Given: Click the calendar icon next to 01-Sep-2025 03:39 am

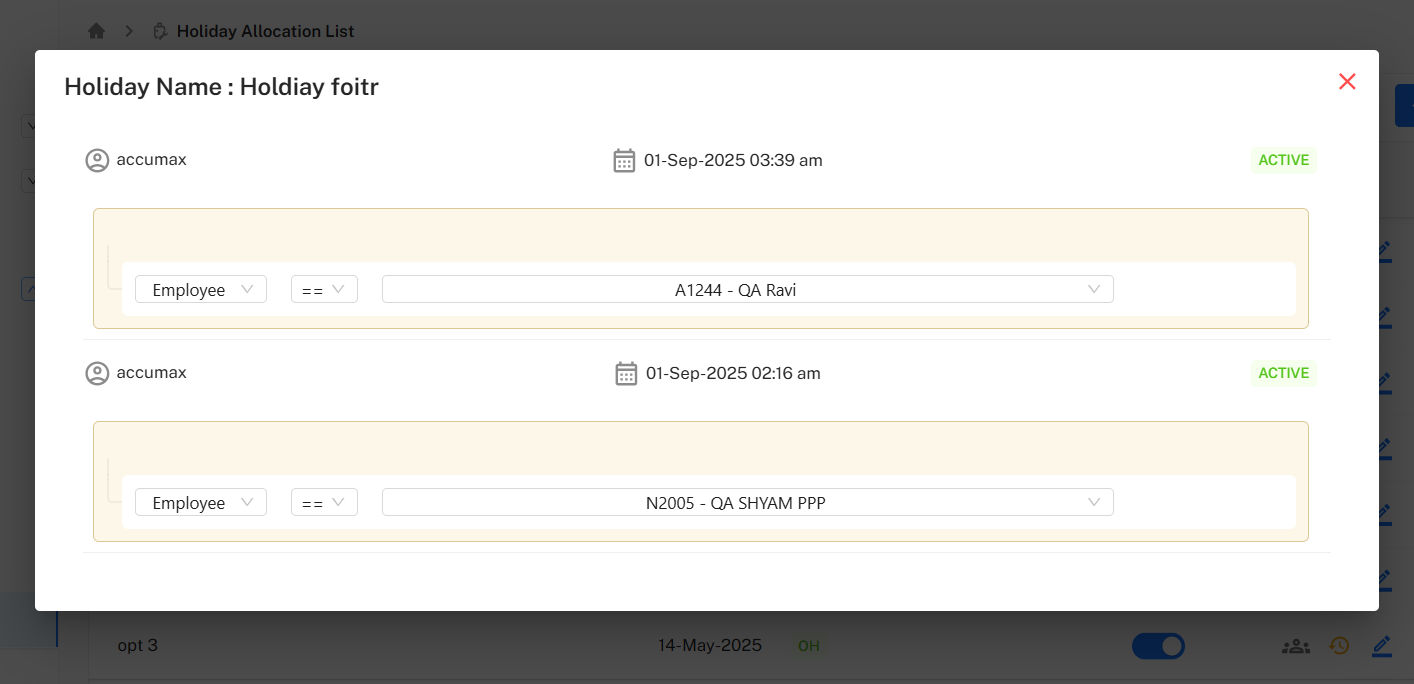Looking at the screenshot, I should click(626, 160).
